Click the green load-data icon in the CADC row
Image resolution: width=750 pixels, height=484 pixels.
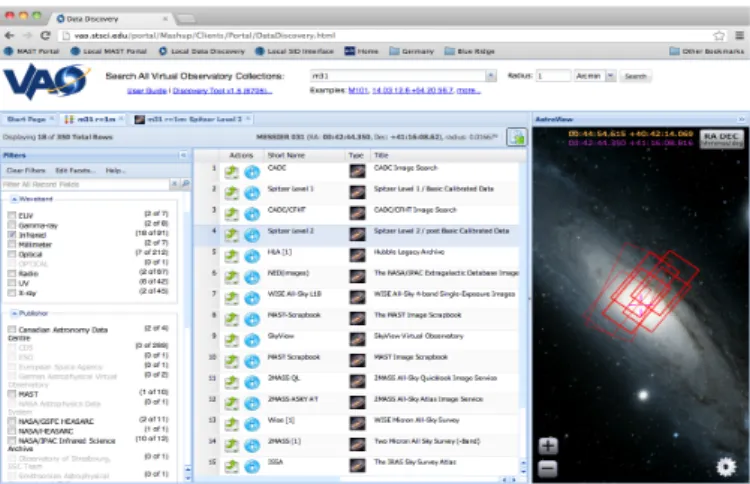pos(232,172)
